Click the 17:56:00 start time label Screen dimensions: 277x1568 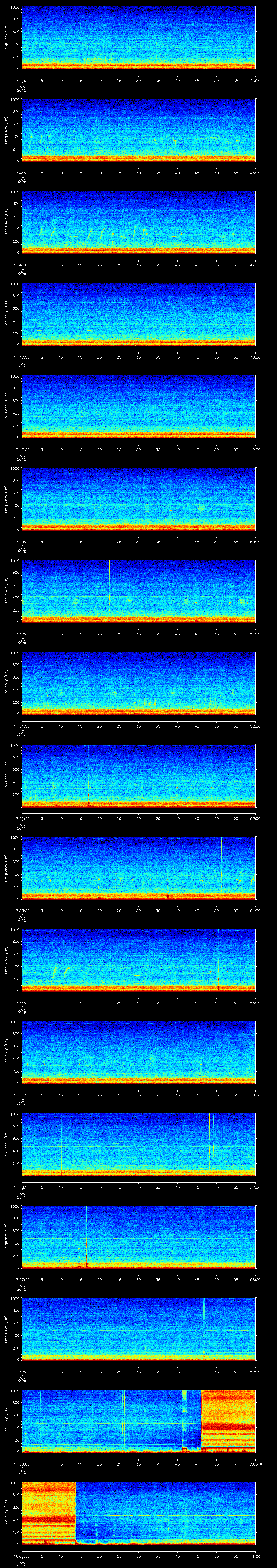coord(21,1187)
